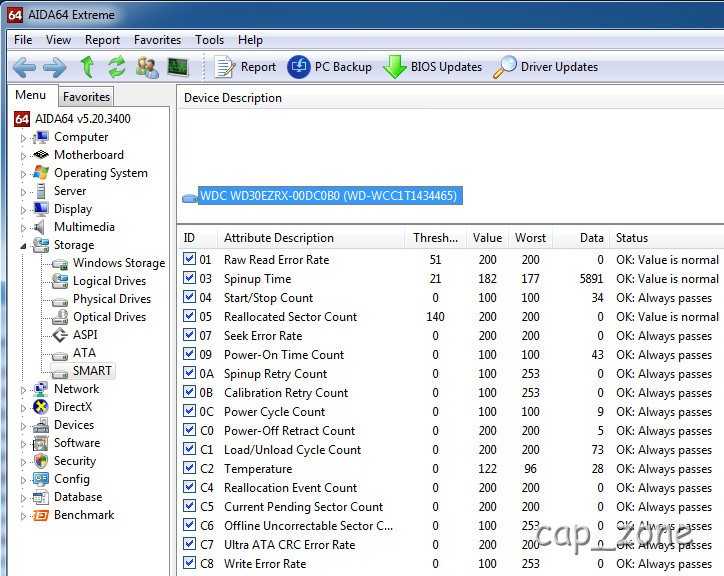
Task: Toggle the 07 Seek Error Rate checkbox
Action: point(189,334)
